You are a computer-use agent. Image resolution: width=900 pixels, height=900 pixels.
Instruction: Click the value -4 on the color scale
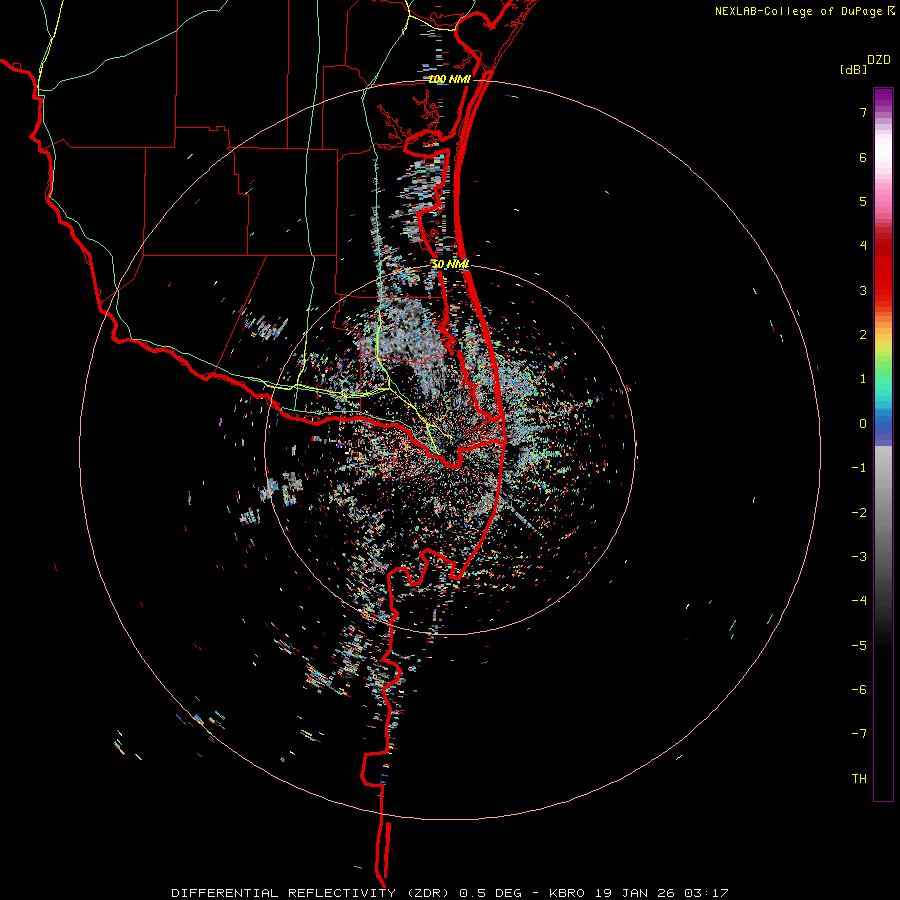859,601
